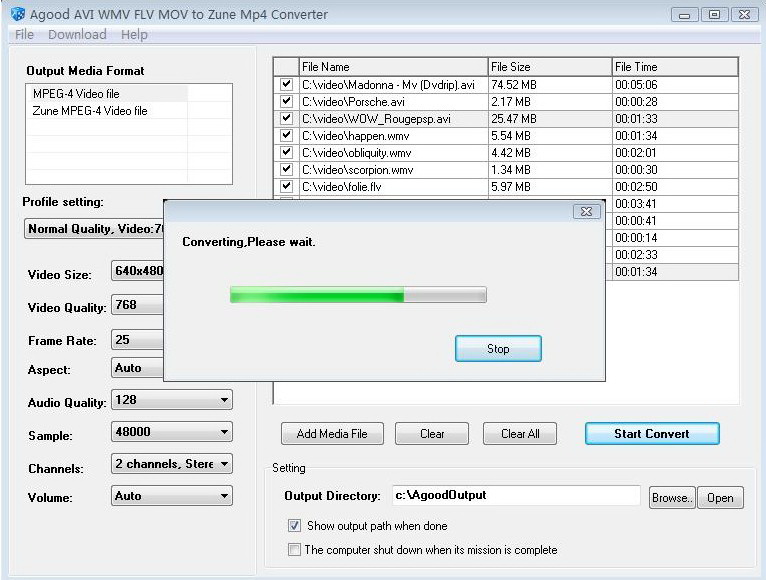
Task: Open the File menu
Action: coord(24,35)
